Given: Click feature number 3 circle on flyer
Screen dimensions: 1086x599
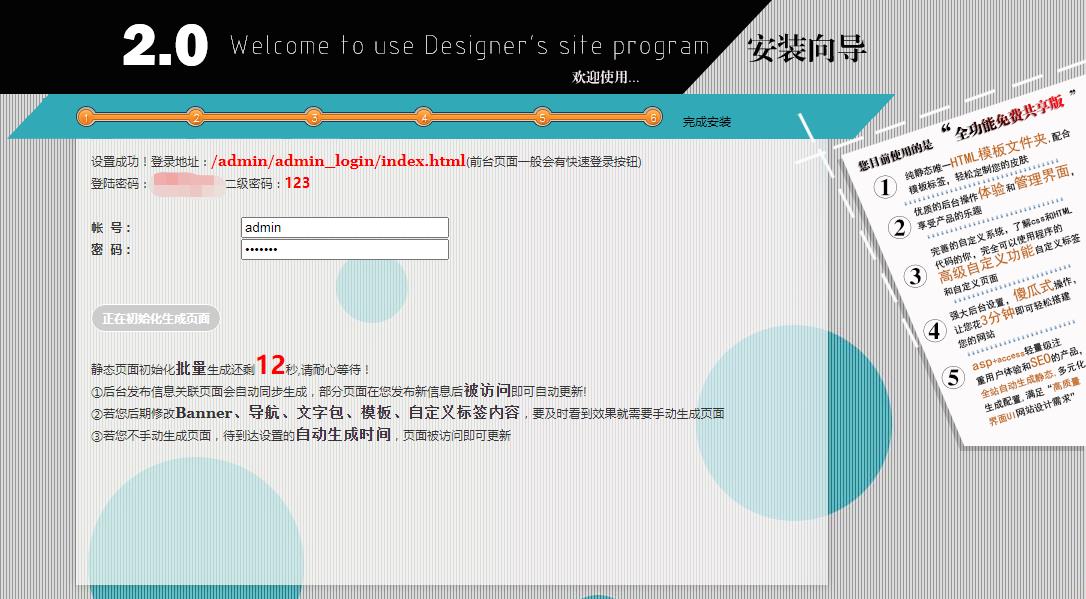Looking at the screenshot, I should tap(916, 276).
